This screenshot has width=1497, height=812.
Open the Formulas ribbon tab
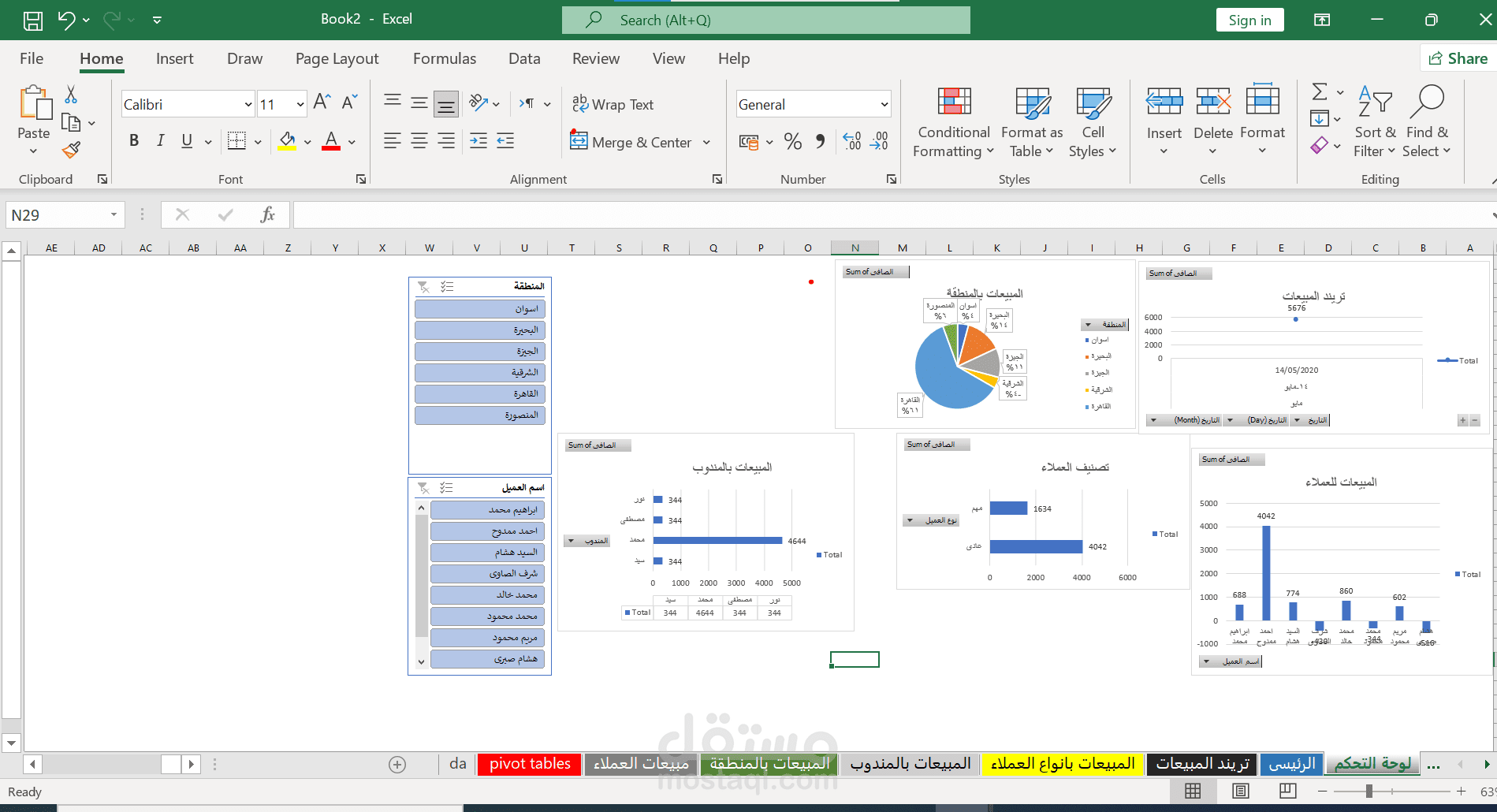445,58
